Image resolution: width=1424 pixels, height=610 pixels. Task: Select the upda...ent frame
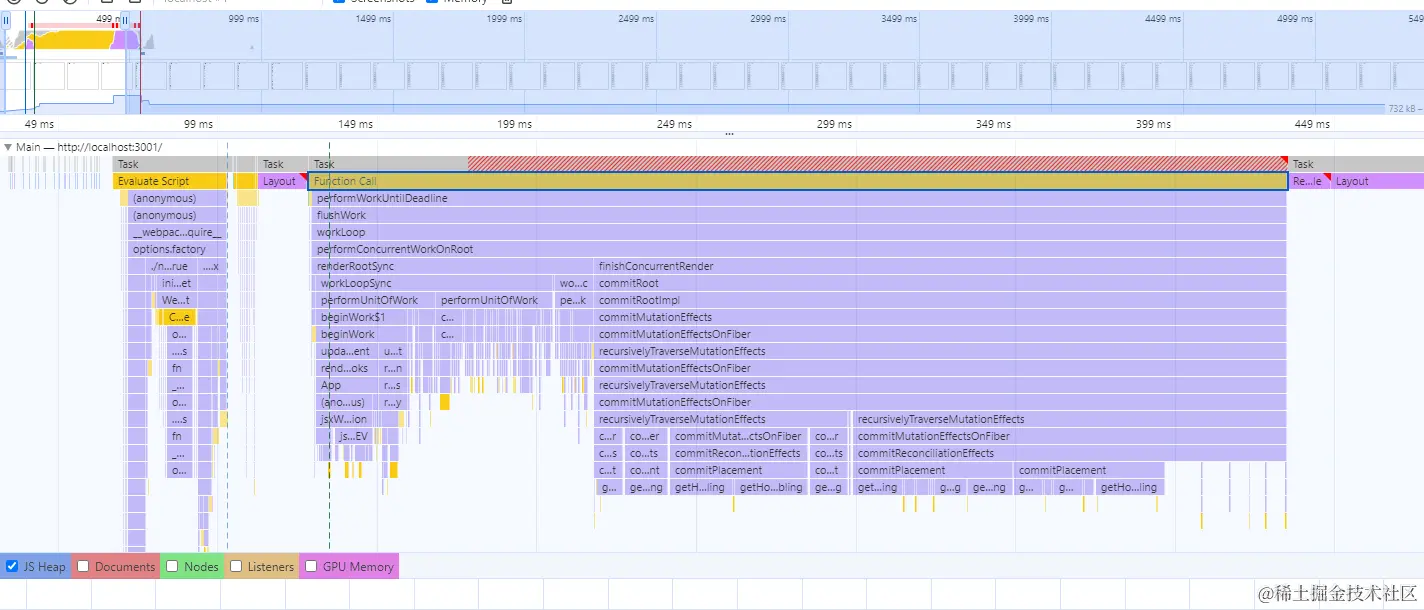tap(347, 351)
